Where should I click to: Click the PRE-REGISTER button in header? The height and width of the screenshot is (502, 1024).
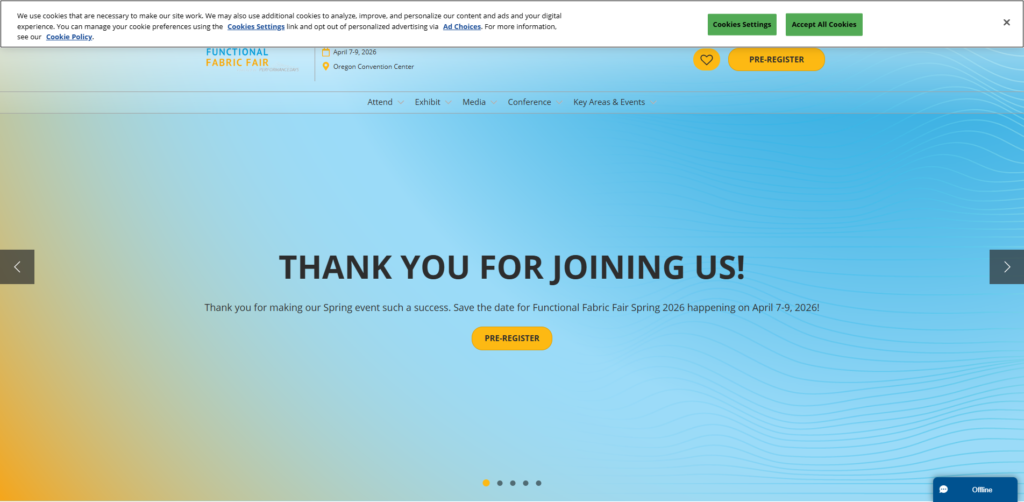pos(776,59)
